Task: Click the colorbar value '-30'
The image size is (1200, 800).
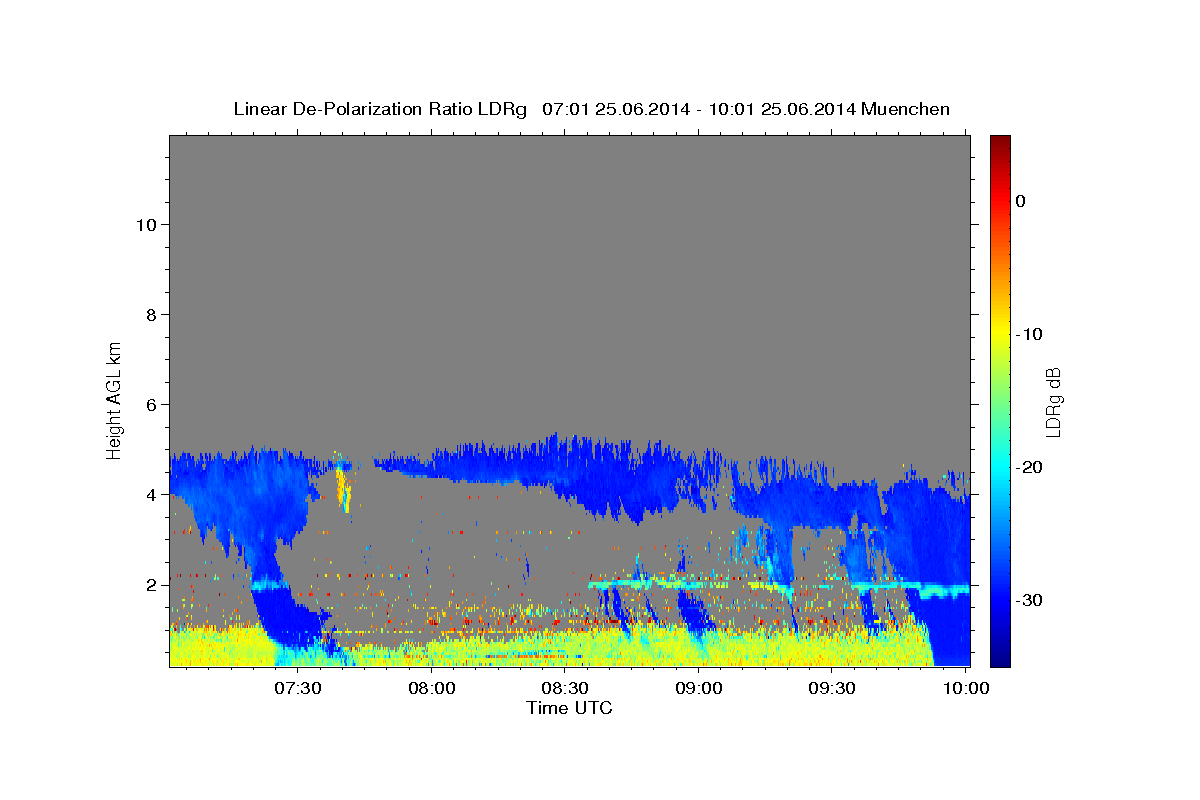Action: point(1030,600)
